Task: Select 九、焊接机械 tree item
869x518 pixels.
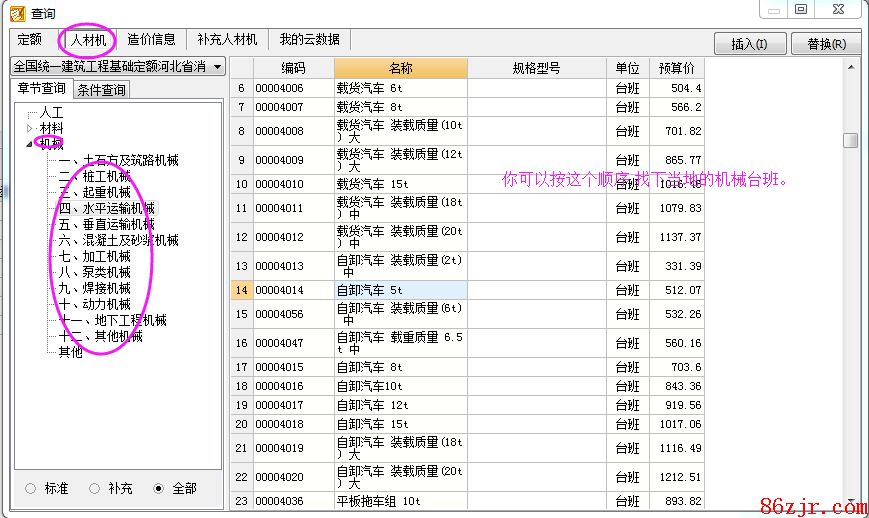Action: click(x=94, y=288)
